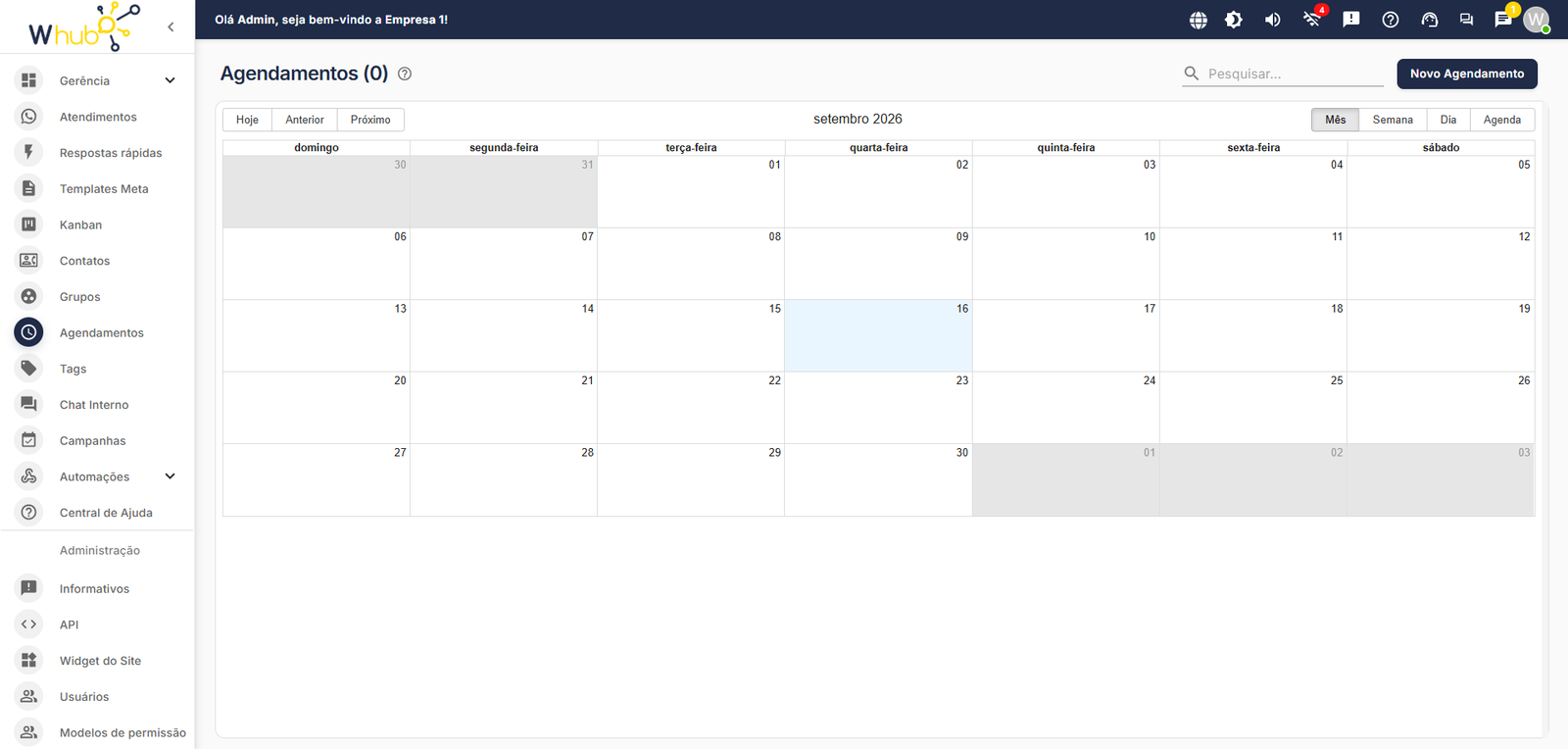The height and width of the screenshot is (749, 1568).
Task: Open Atendimentos from the sidebar
Action: coord(97,117)
